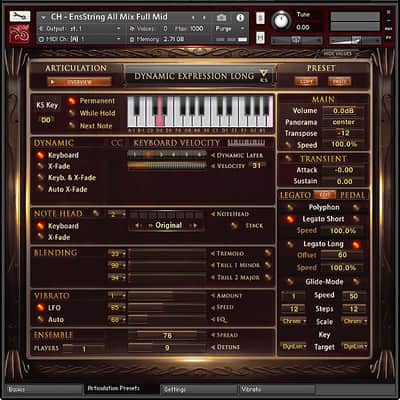
Task: Select Auto X-Fade dynamic mode
Action: click(x=40, y=189)
